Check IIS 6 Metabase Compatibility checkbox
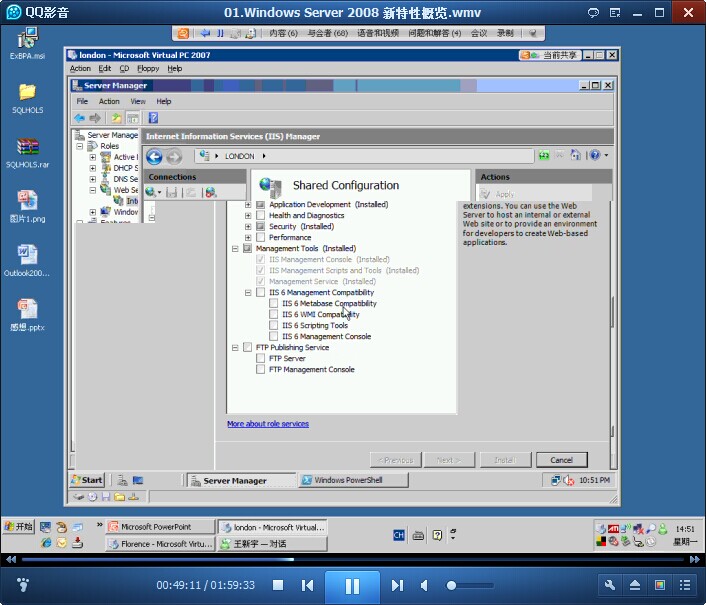706x605 pixels. click(273, 303)
